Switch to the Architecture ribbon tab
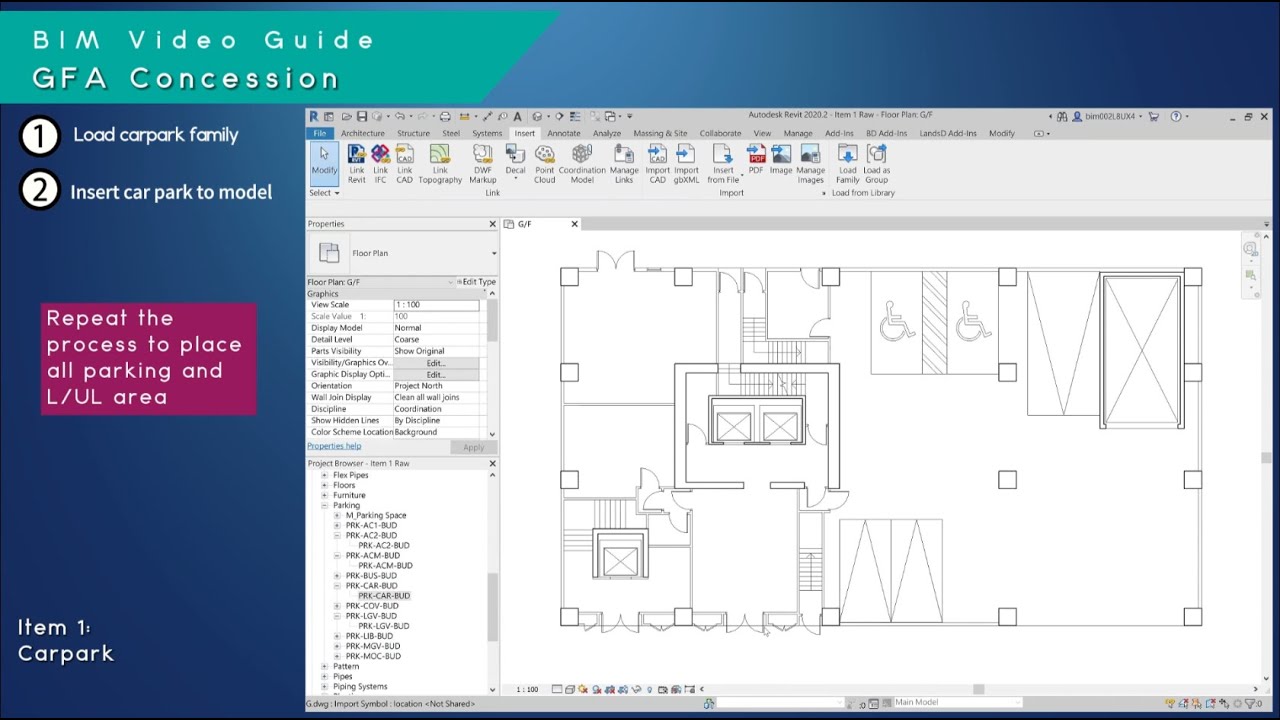Screen dimensions: 1280x720 click(362, 133)
